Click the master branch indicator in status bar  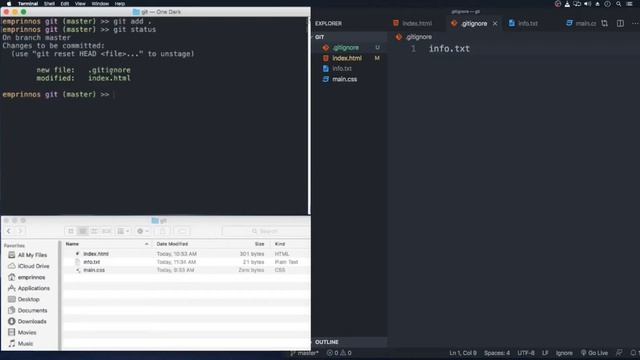point(304,353)
